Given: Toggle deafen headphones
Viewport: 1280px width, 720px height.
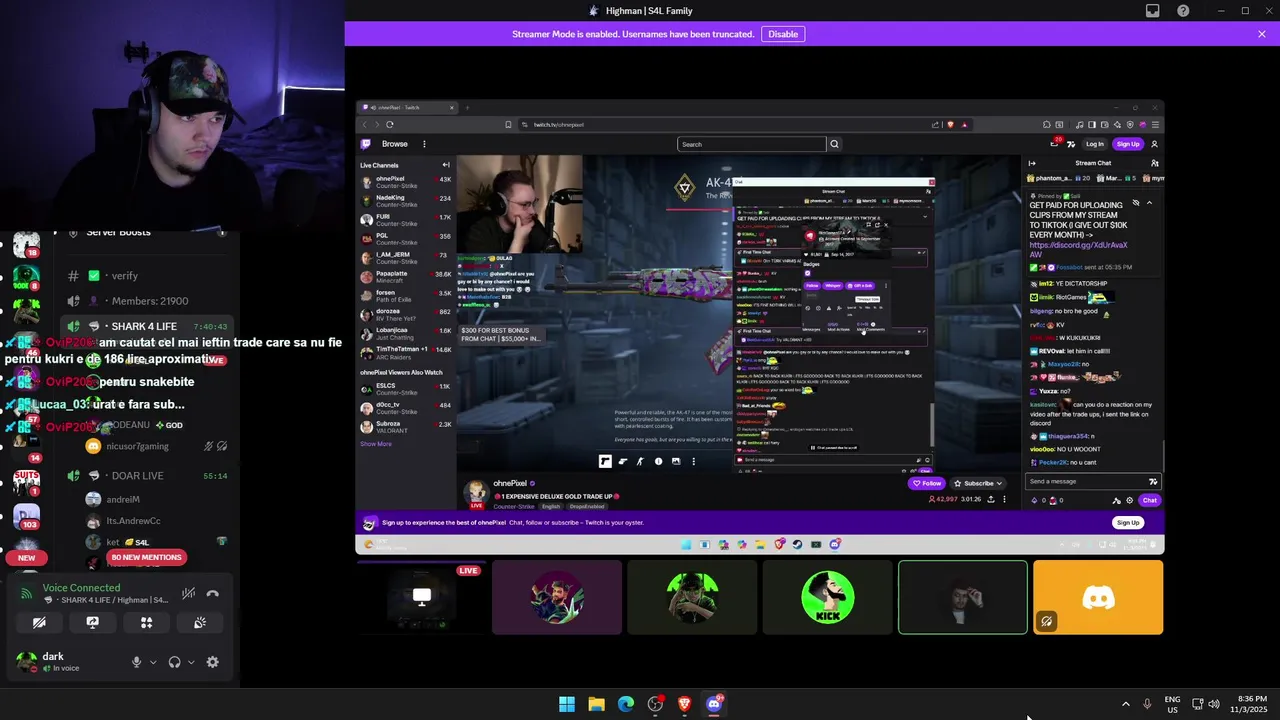Looking at the screenshot, I should [175, 662].
